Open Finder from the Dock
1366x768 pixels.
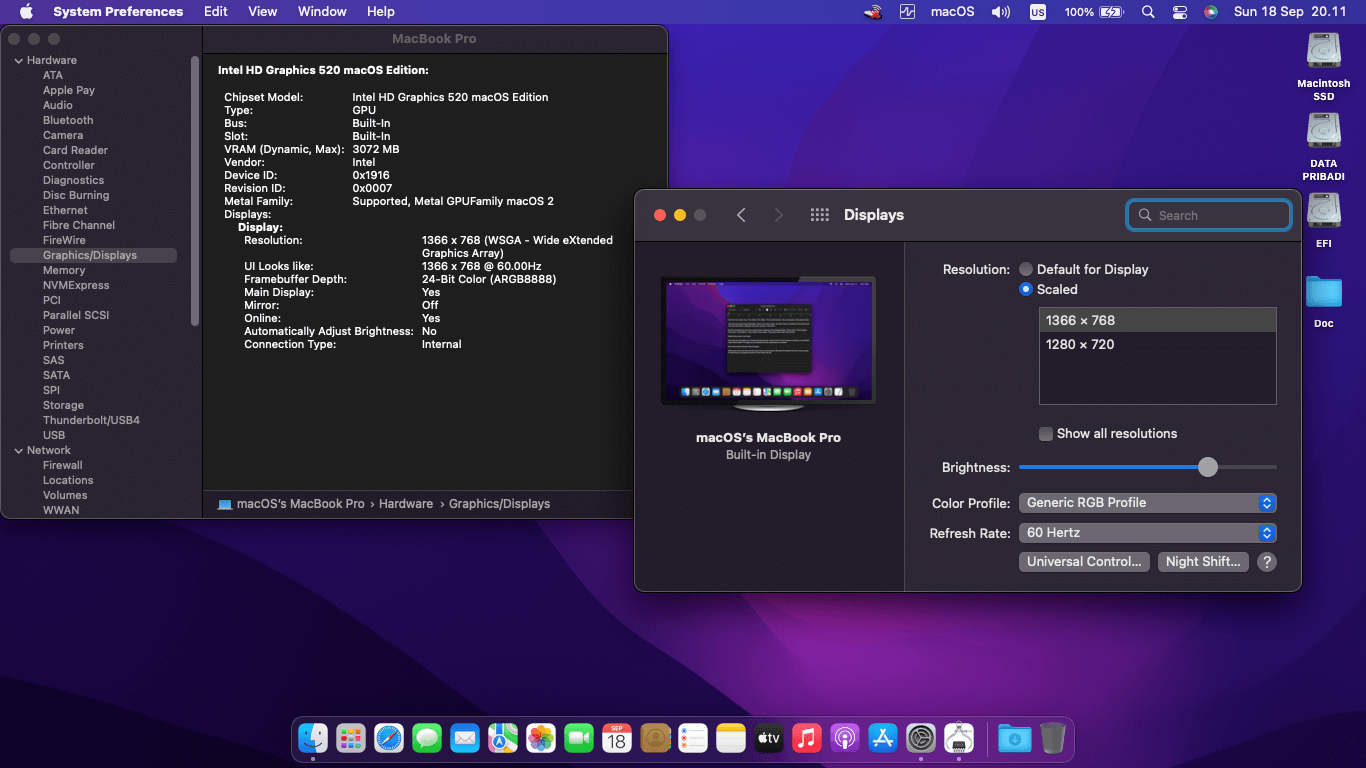click(313, 739)
